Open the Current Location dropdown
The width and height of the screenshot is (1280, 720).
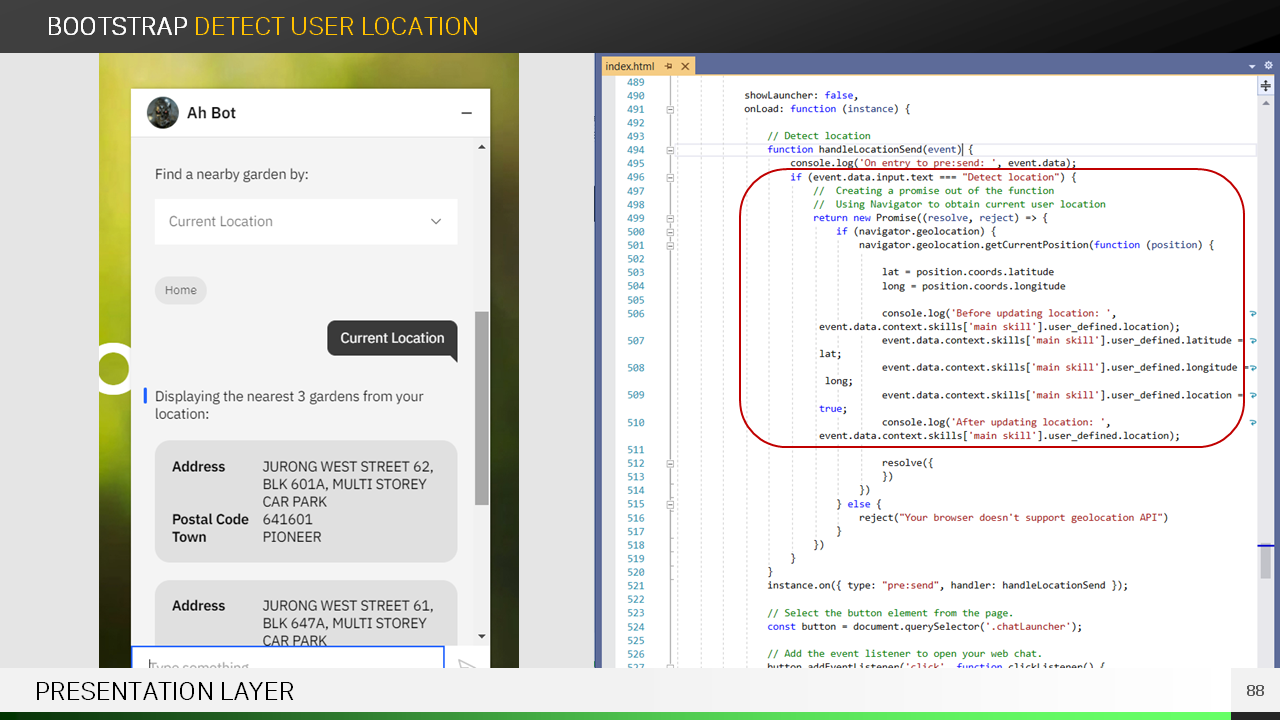306,222
